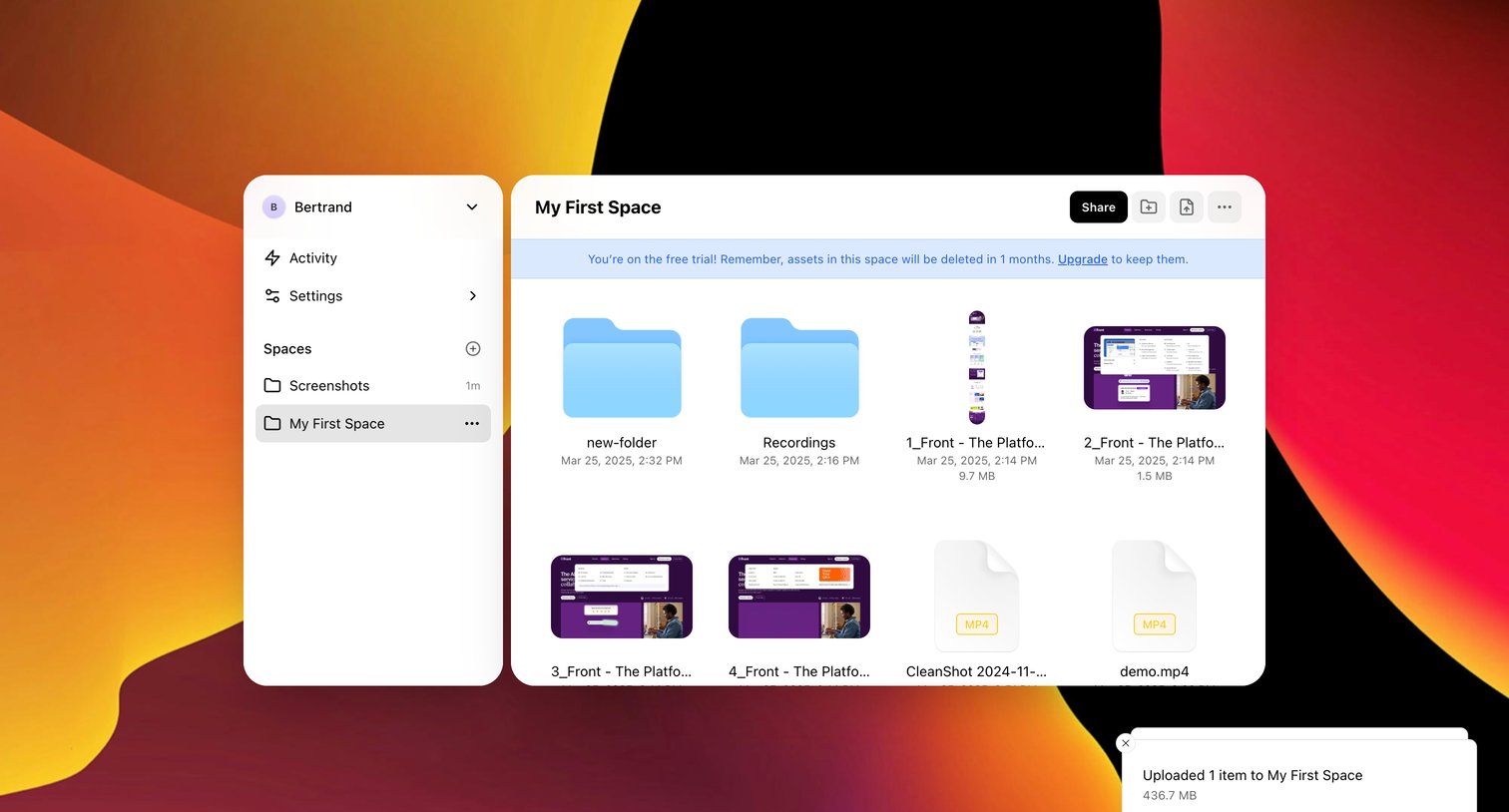Click the Screenshots folder icon in sidebar

[x=272, y=386]
